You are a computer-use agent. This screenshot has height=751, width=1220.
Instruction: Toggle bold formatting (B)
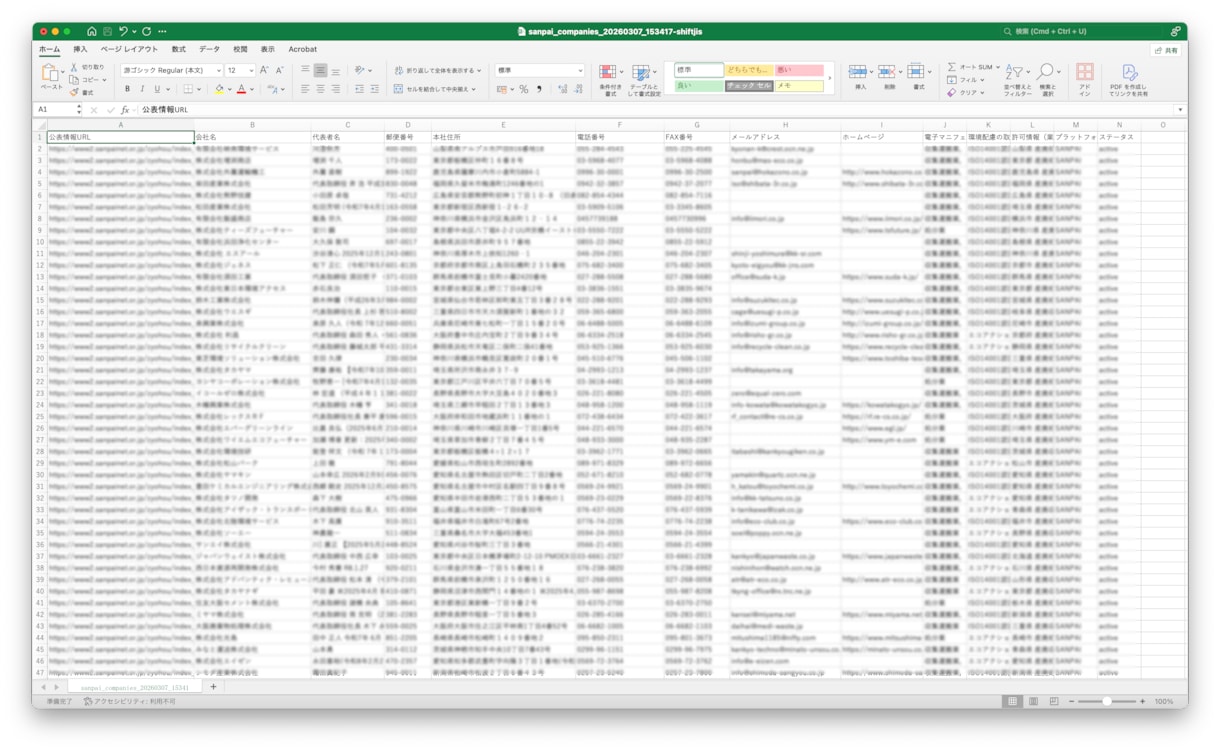(x=127, y=89)
